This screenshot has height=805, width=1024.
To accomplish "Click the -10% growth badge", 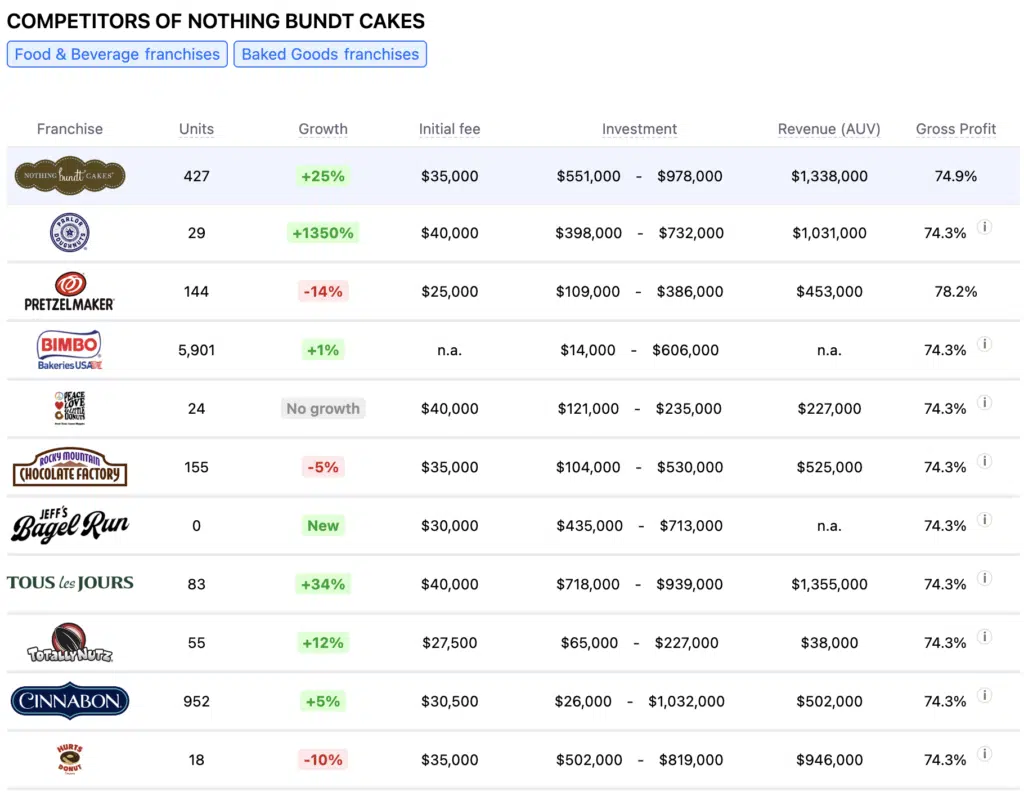I will tap(323, 760).
